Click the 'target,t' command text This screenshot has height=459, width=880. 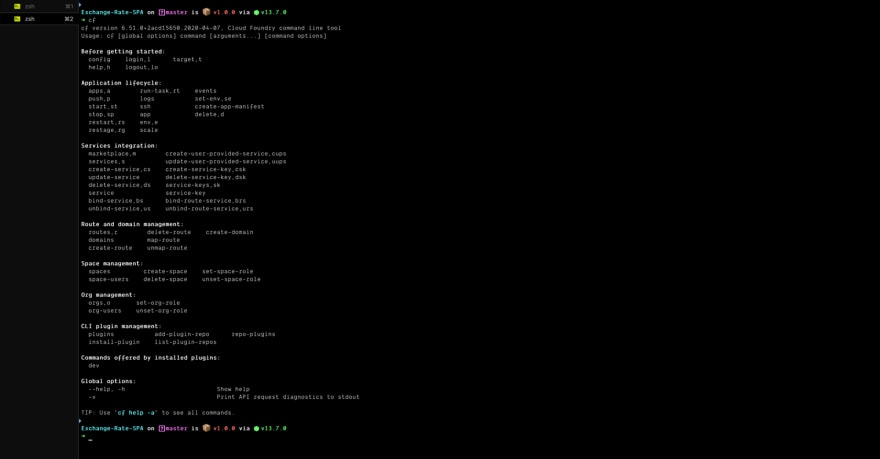click(x=187, y=59)
